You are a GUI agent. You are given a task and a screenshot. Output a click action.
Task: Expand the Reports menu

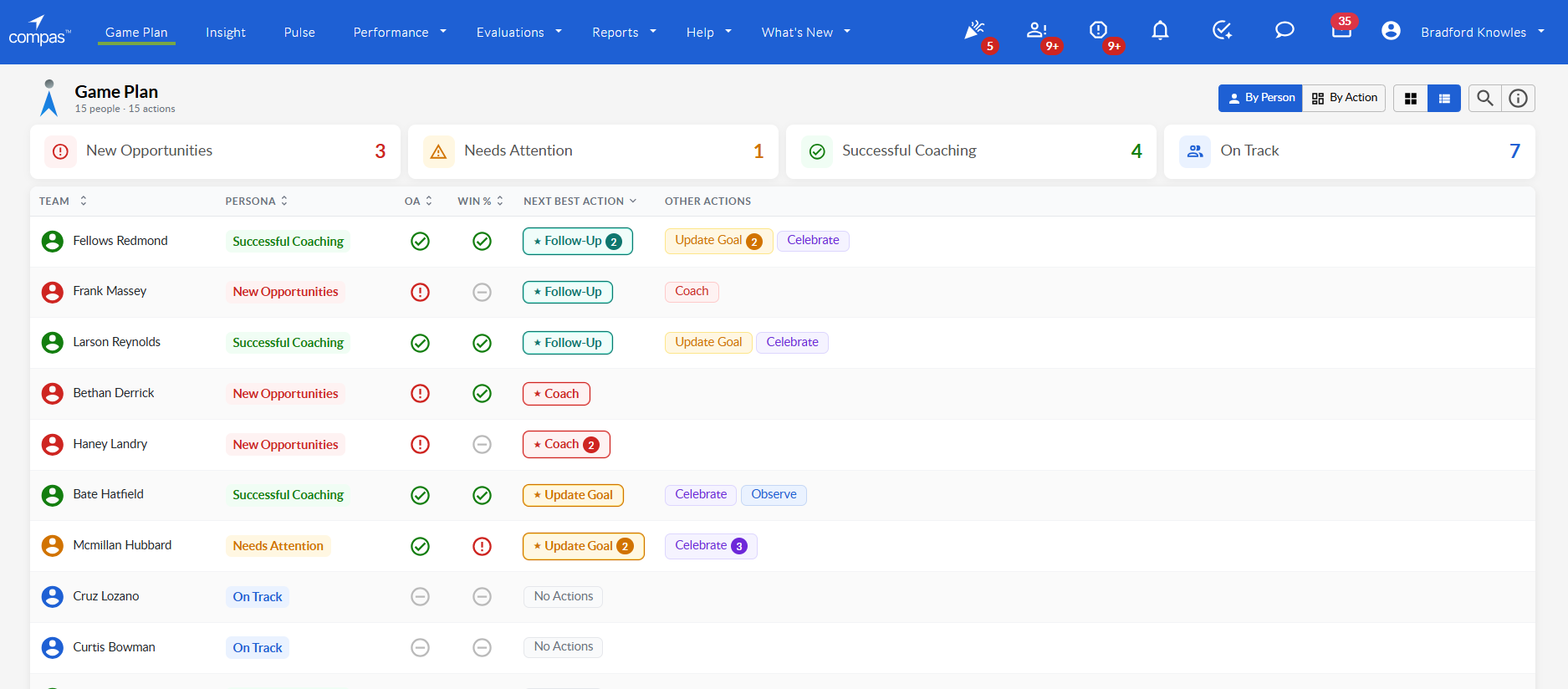tap(624, 32)
